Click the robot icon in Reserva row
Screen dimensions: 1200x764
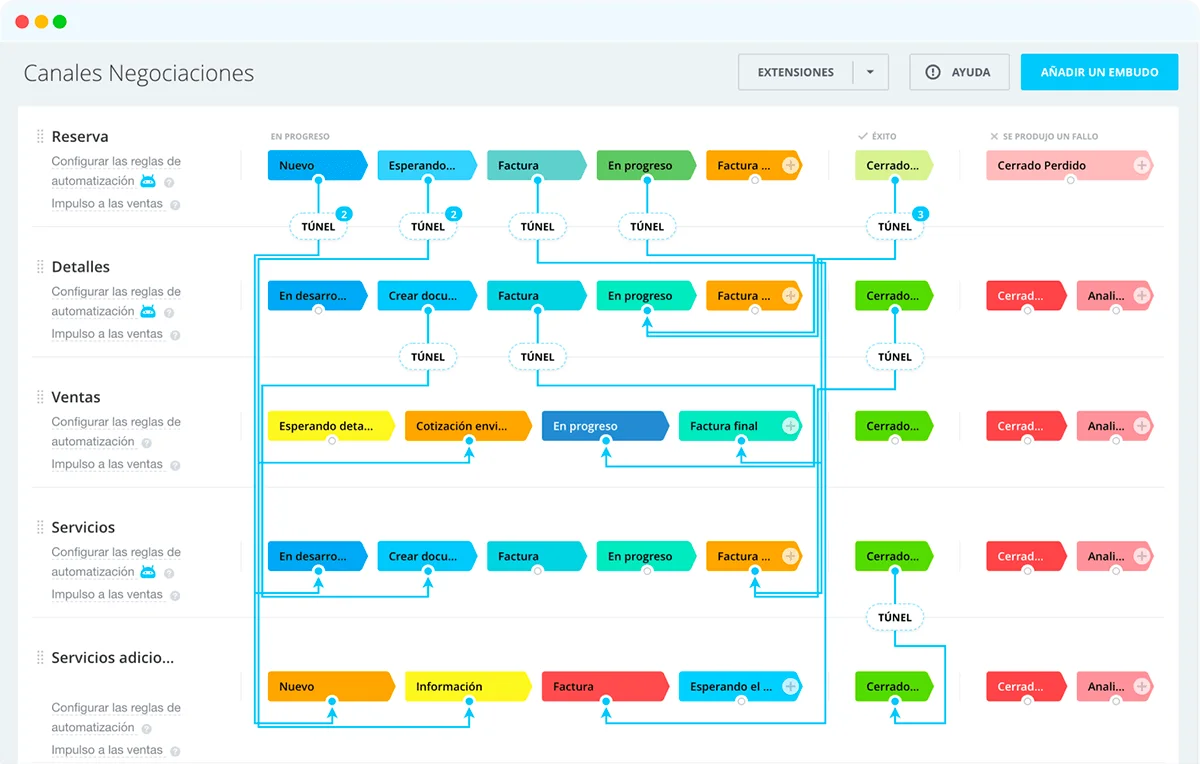(148, 181)
